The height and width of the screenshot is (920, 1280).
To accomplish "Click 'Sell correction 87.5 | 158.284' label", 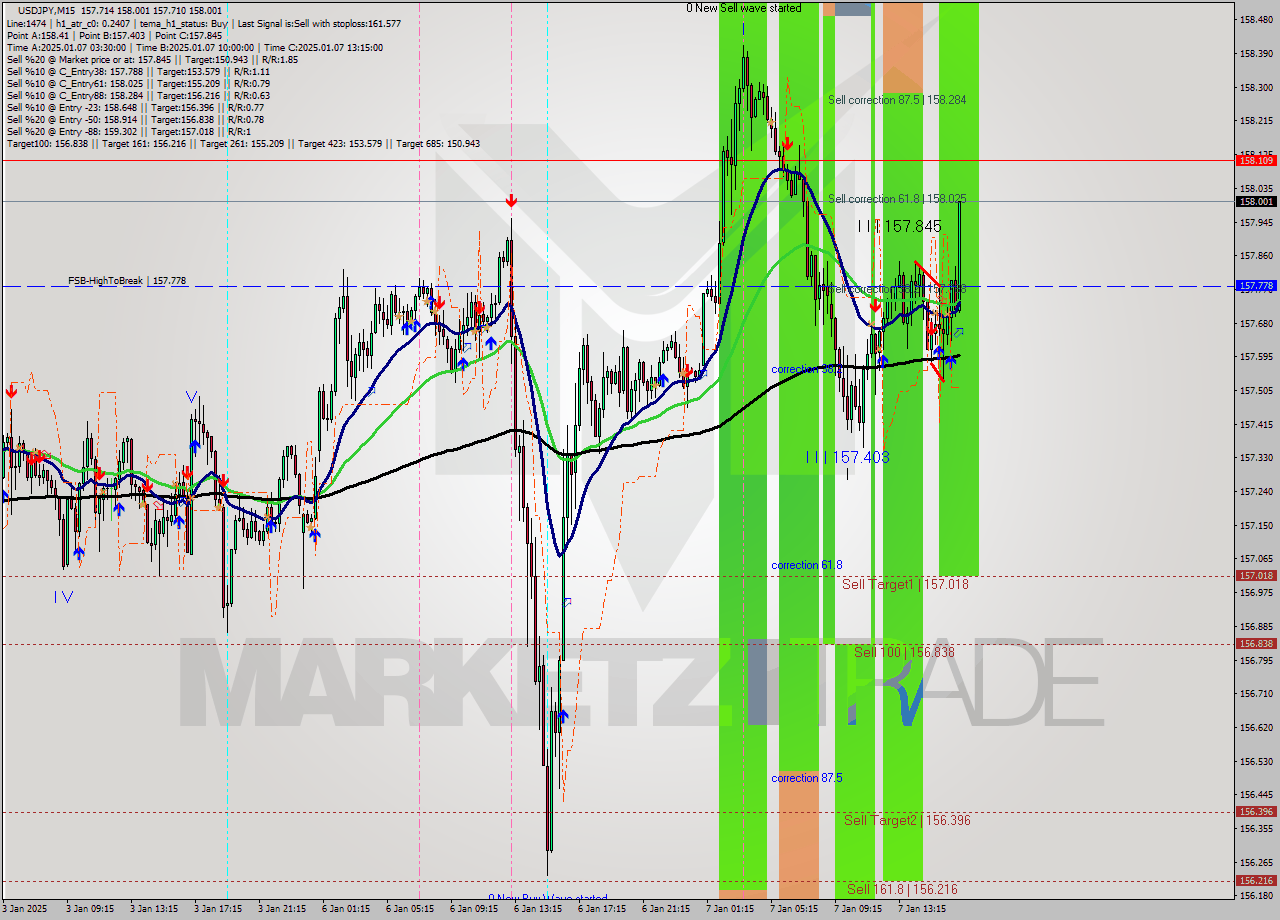I will coord(897,100).
